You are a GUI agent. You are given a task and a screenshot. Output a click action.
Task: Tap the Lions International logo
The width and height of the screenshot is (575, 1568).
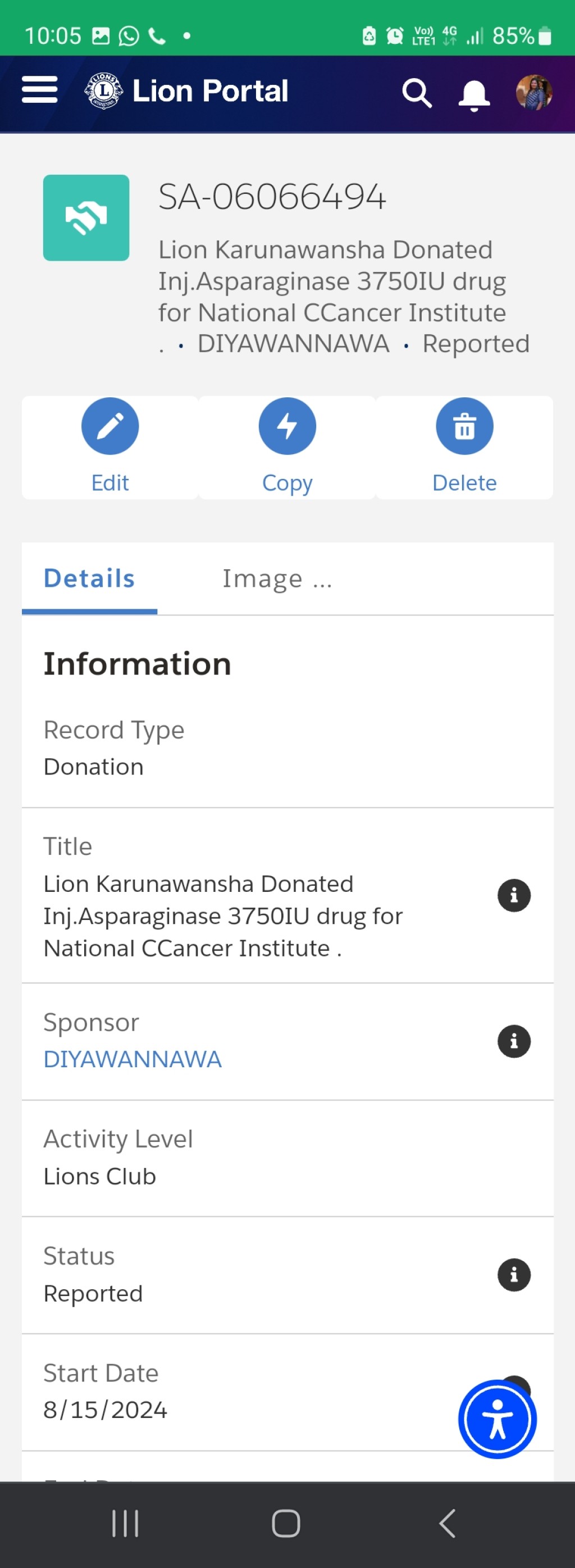pyautogui.click(x=103, y=90)
